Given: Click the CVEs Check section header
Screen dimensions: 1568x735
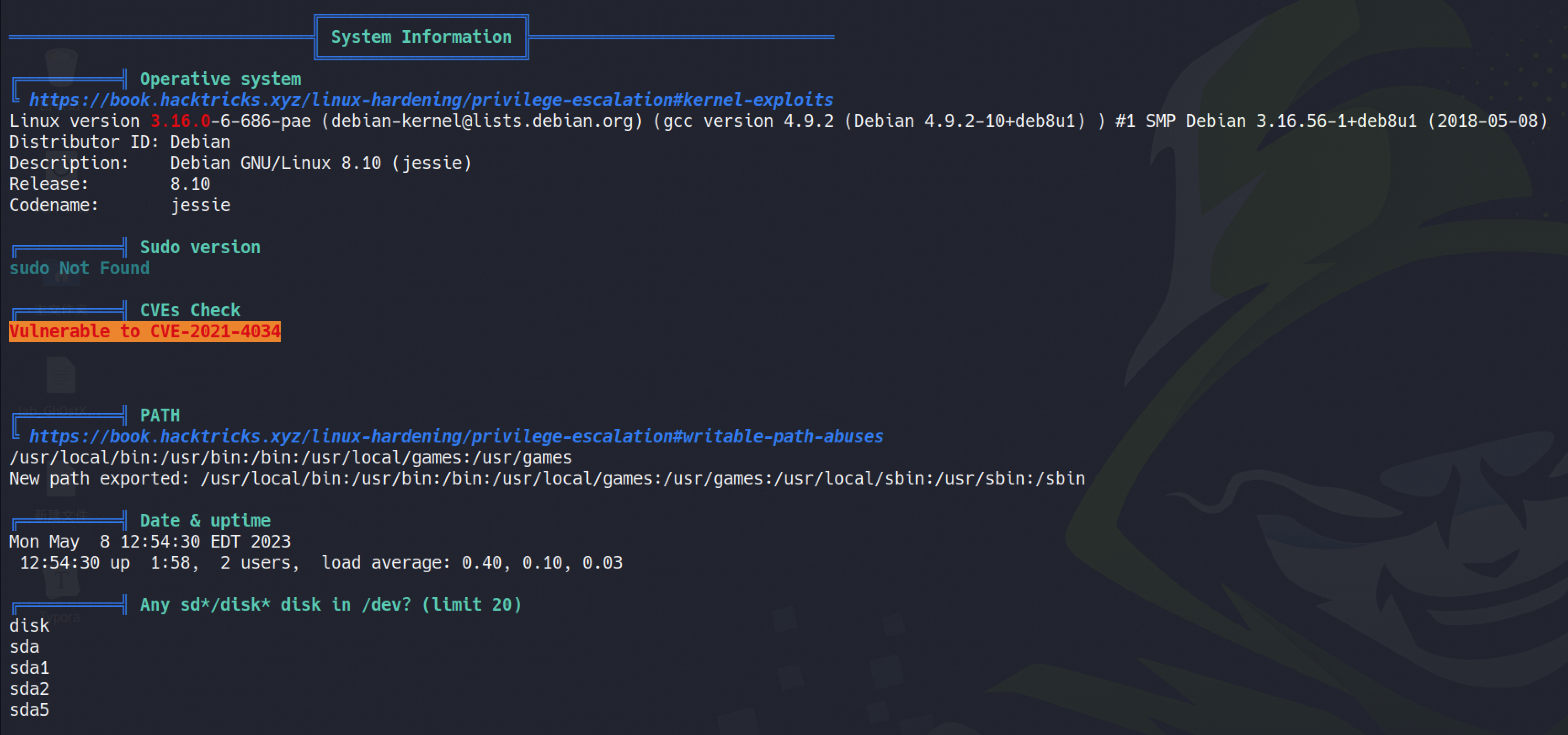Looking at the screenshot, I should point(190,310).
